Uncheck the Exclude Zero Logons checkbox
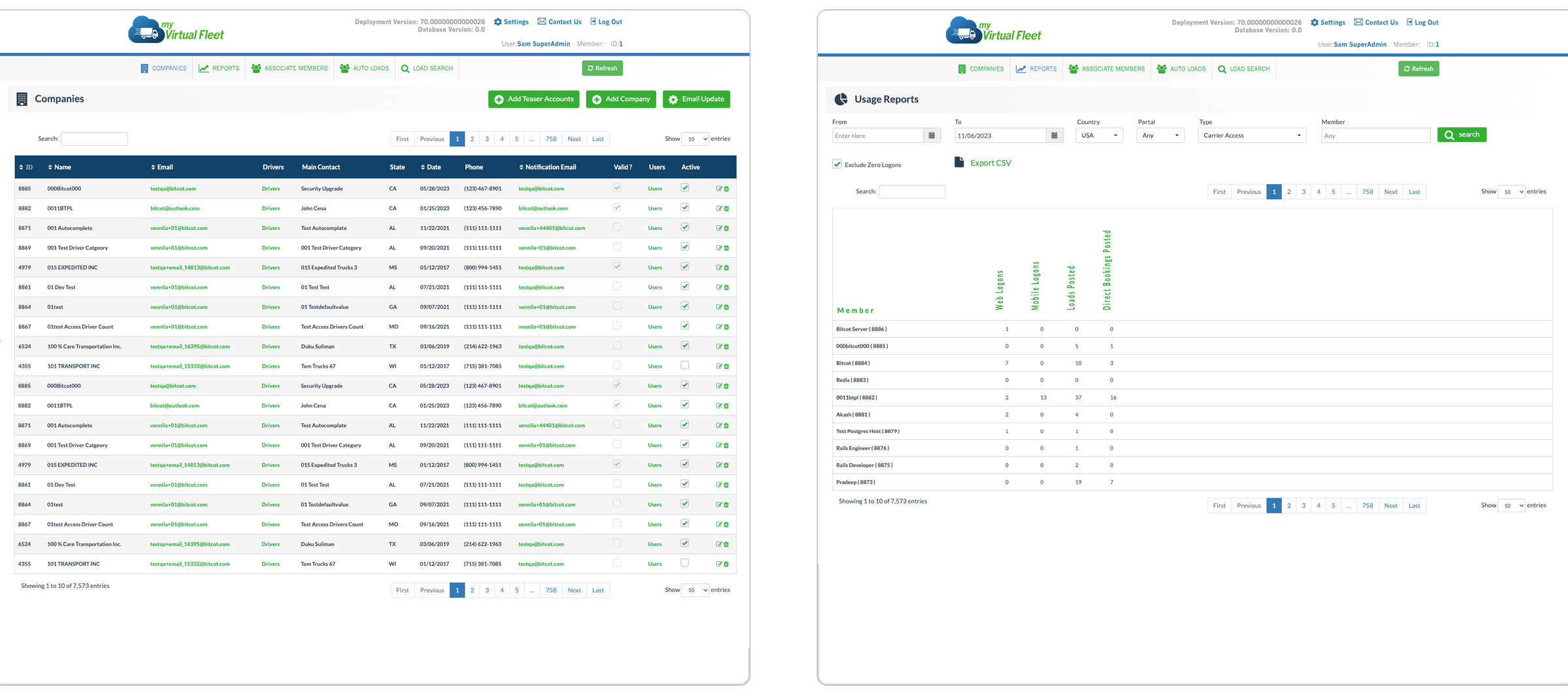The height and width of the screenshot is (697, 1568). click(x=837, y=165)
